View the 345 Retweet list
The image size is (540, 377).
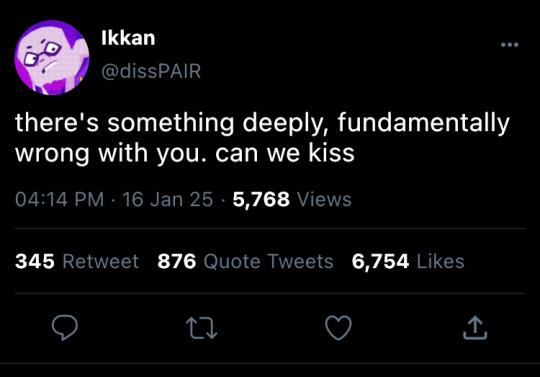[x=77, y=261]
